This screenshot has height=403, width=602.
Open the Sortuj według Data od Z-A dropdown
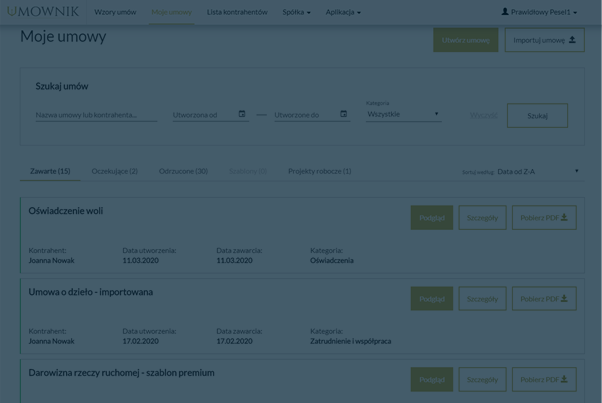coord(538,172)
